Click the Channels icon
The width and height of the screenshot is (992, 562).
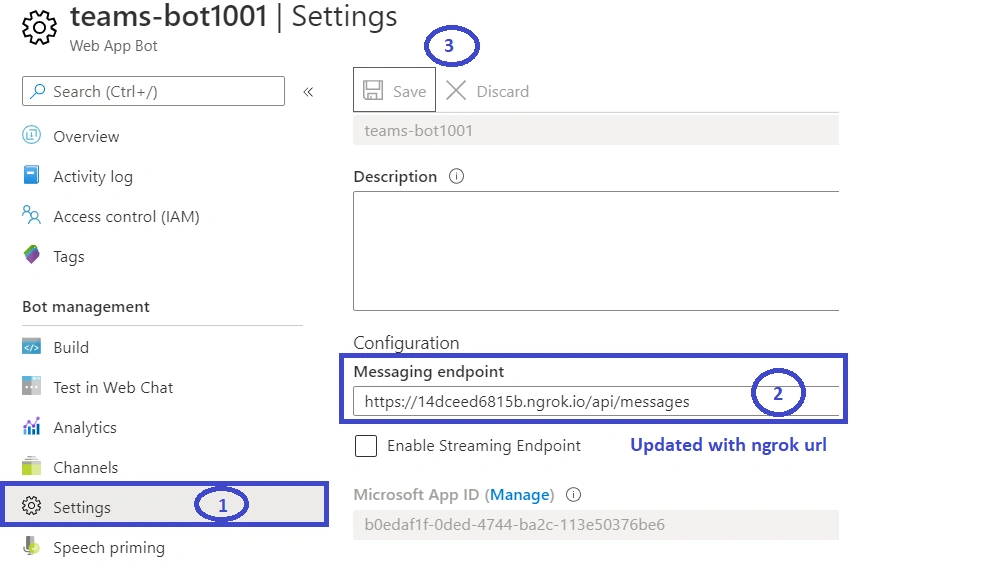(32, 466)
